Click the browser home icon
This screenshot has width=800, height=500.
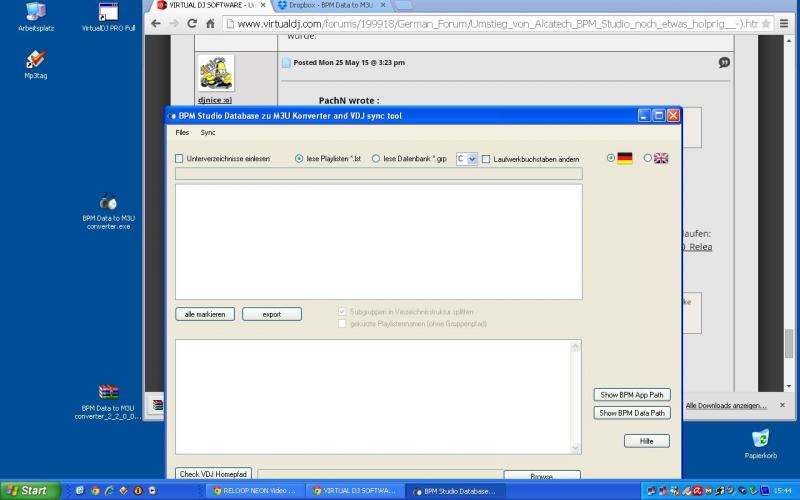[x=210, y=23]
